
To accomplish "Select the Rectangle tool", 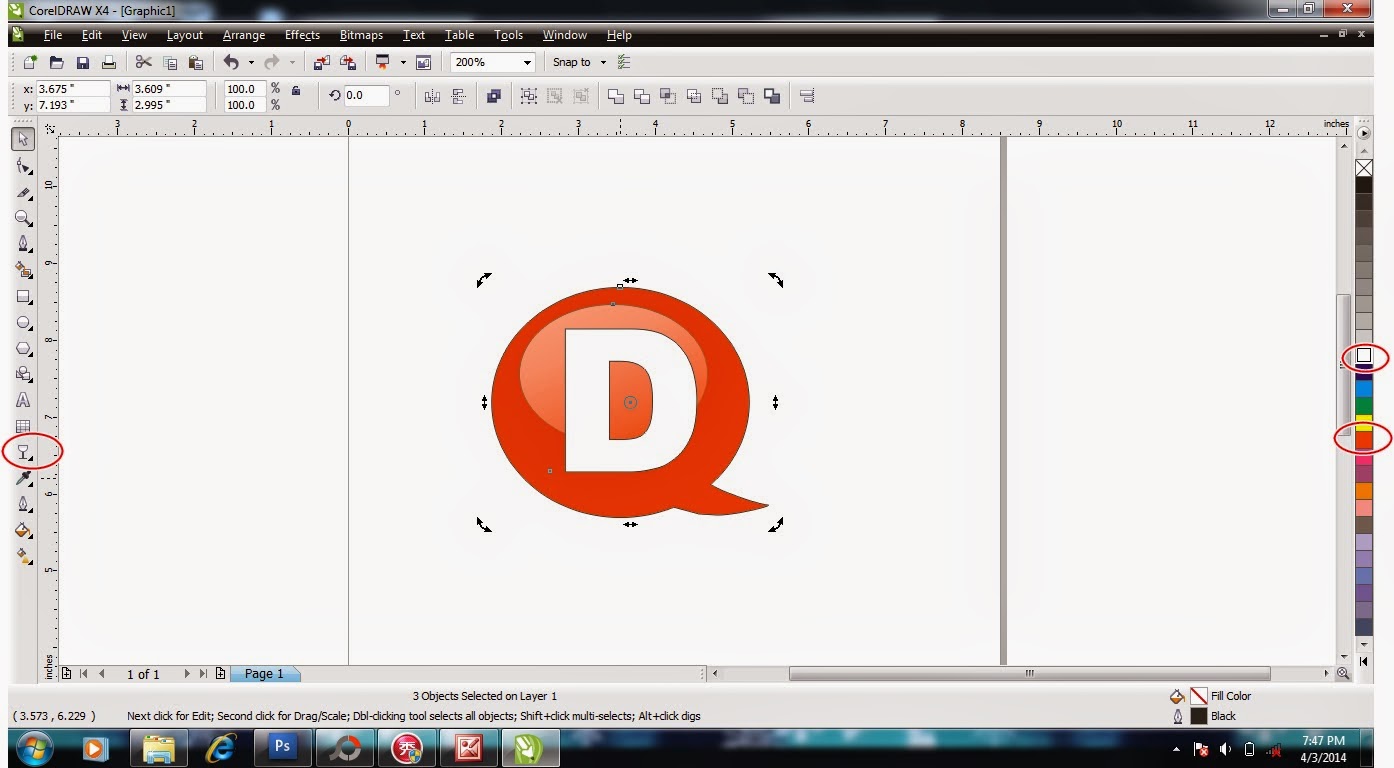I will point(22,296).
